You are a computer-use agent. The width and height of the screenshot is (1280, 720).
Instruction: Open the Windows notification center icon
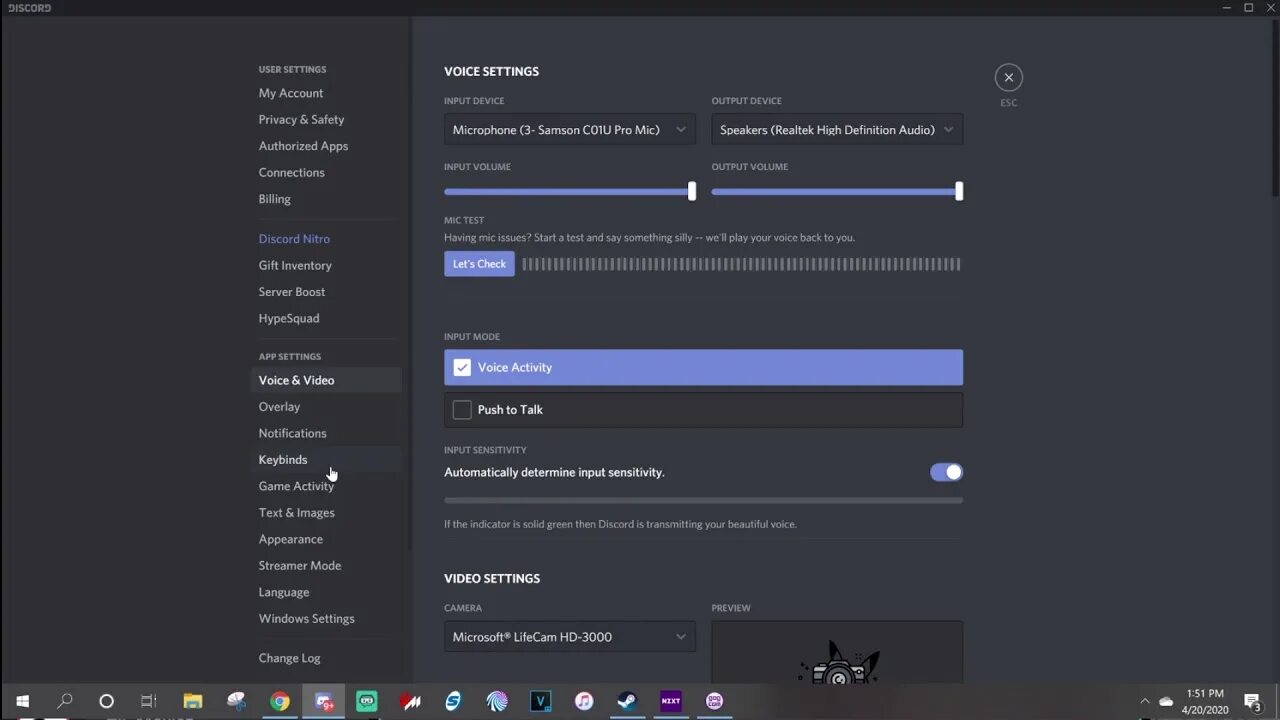(x=1252, y=701)
